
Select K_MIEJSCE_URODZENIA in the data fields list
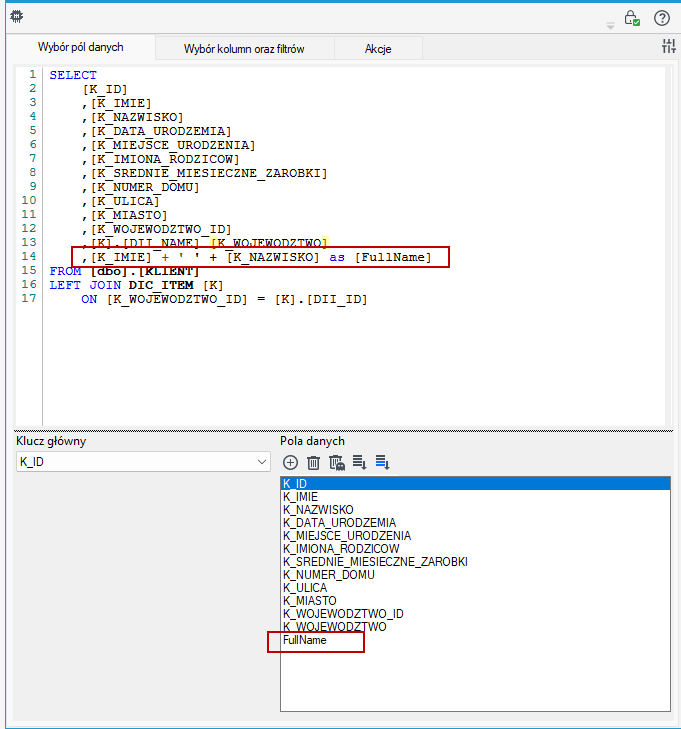point(475,536)
